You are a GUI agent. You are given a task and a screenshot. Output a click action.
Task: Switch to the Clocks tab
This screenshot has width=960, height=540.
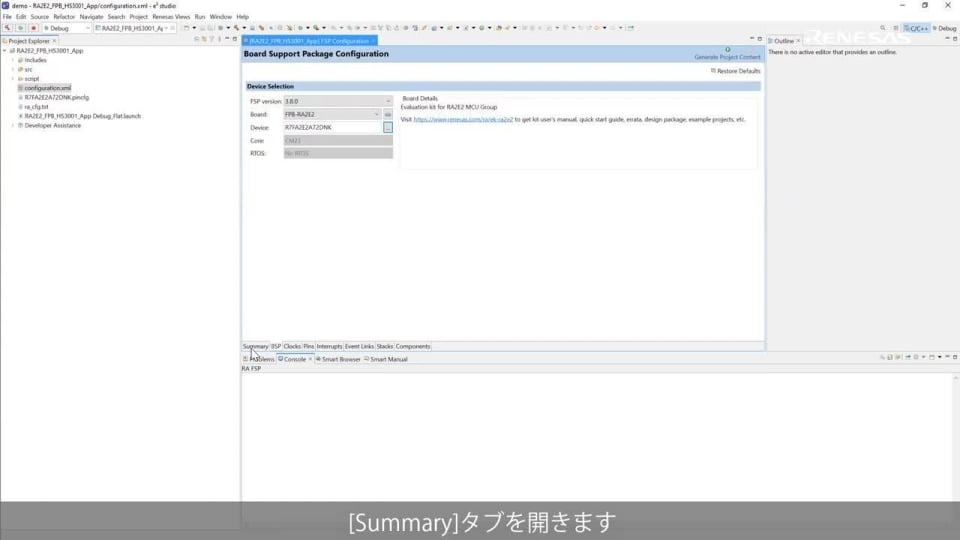pos(292,346)
